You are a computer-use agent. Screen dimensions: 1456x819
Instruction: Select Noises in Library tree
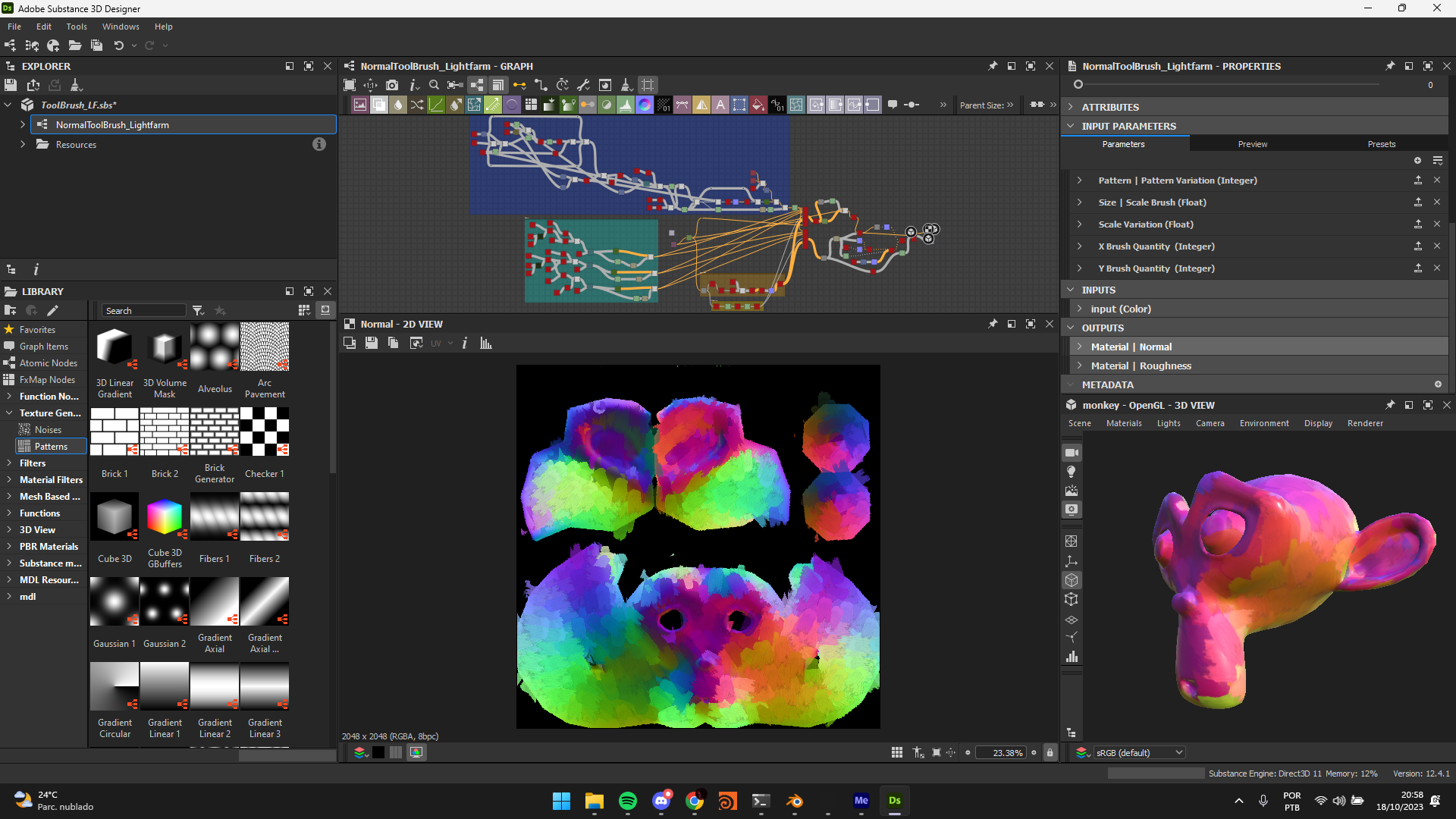point(48,430)
